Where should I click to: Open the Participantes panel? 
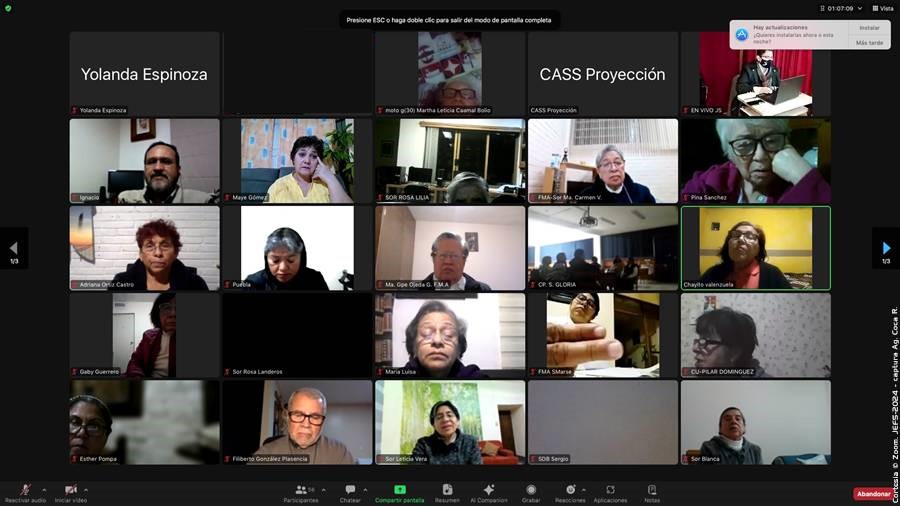301,493
